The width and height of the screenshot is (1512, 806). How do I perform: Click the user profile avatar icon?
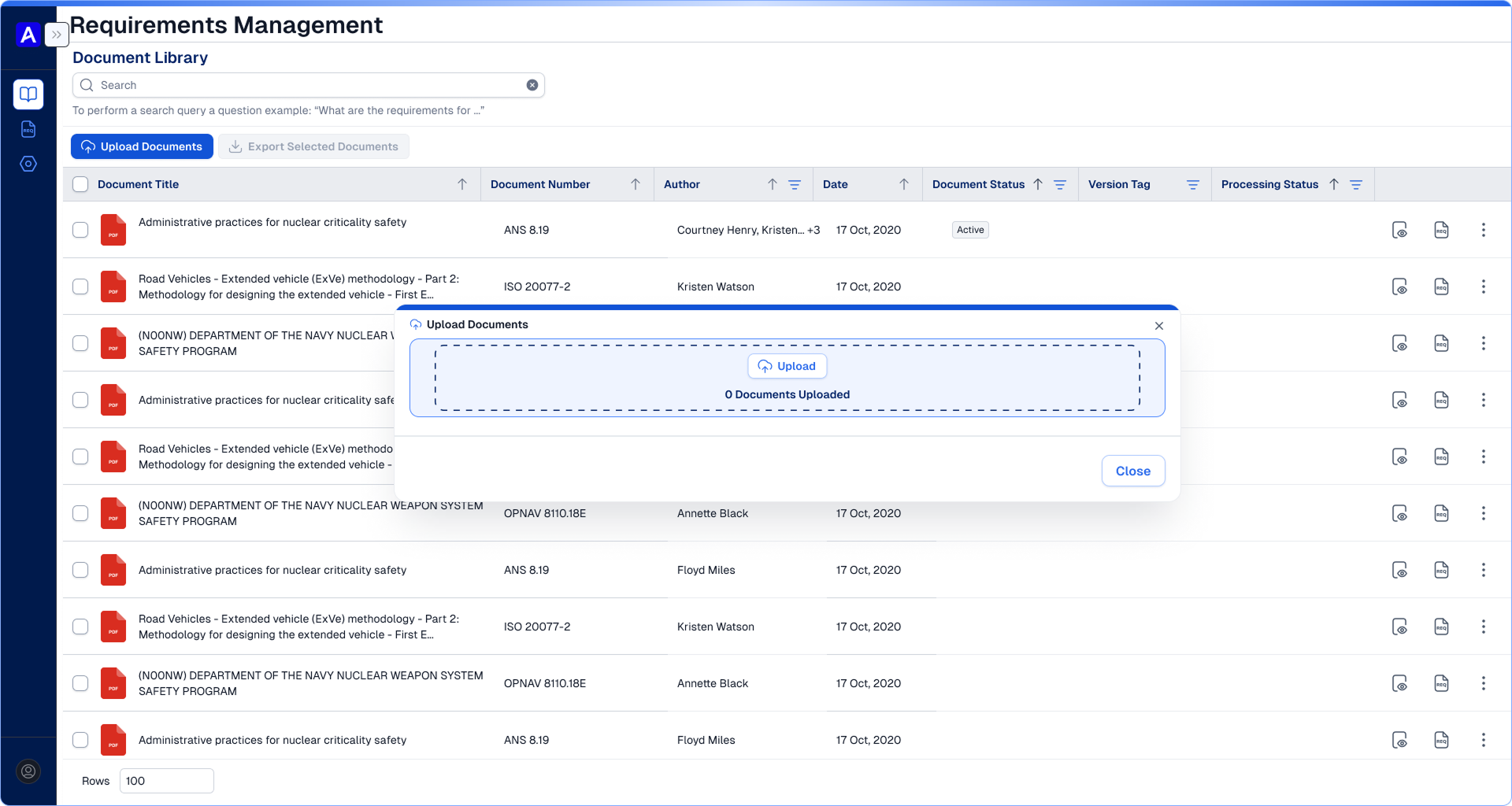[x=28, y=771]
